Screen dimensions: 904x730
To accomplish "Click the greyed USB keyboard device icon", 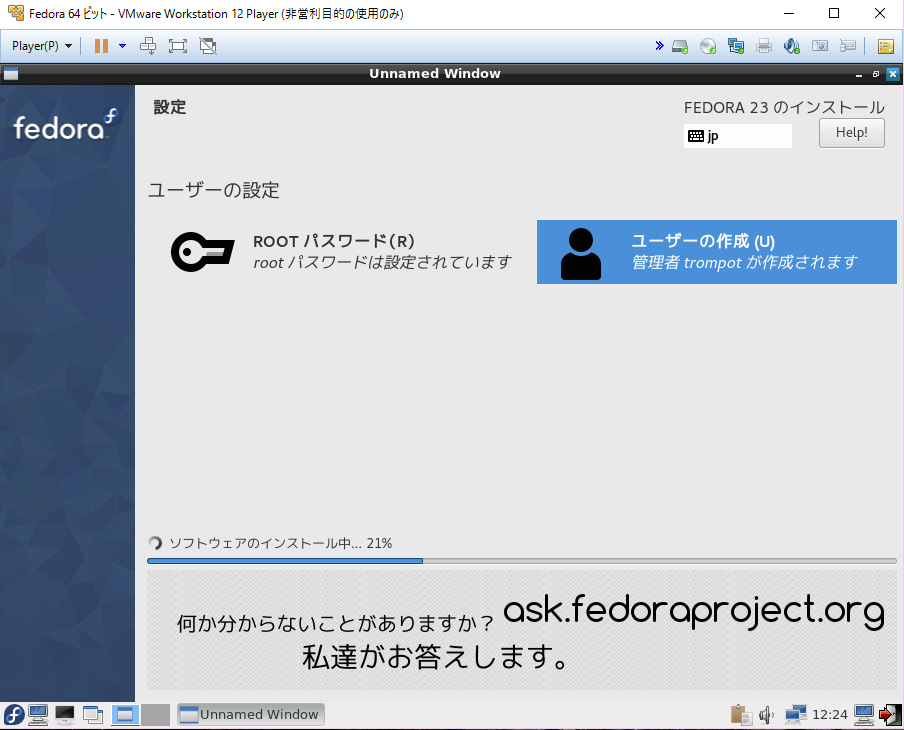I will tap(848, 46).
